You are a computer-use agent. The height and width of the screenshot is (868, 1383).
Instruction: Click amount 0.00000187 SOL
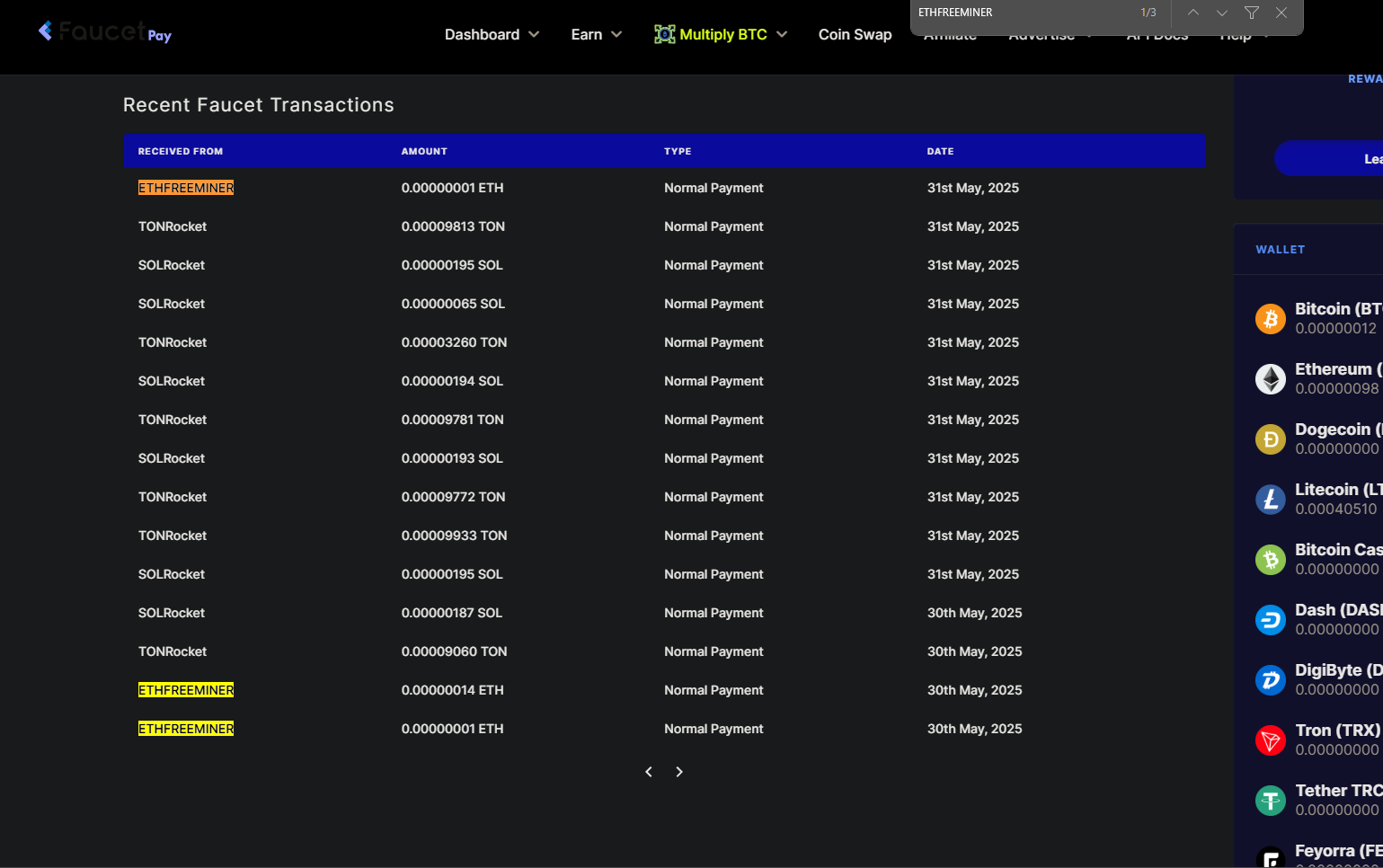[452, 613]
